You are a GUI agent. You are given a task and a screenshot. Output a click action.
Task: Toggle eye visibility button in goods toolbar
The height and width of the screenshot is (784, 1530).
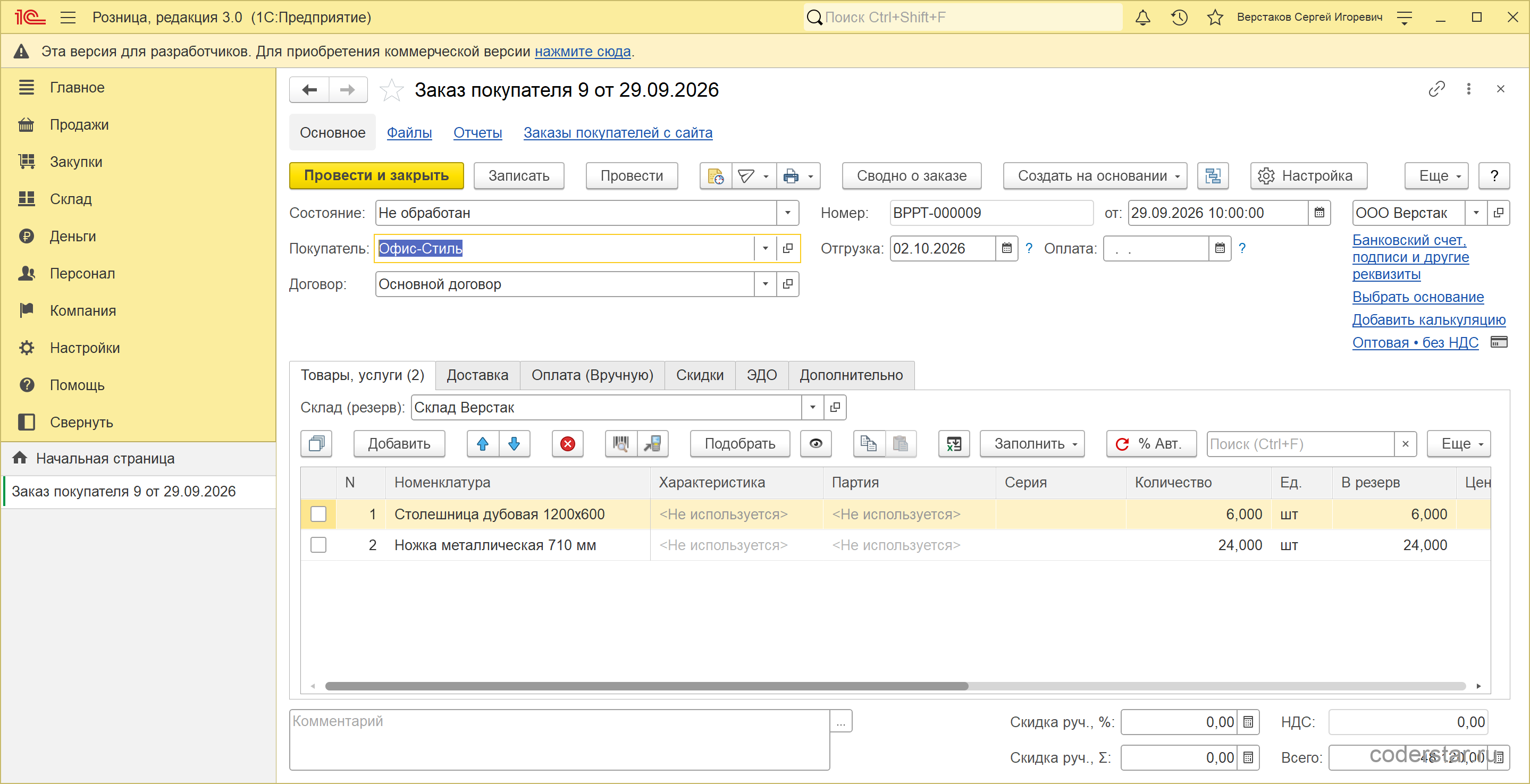click(x=816, y=444)
